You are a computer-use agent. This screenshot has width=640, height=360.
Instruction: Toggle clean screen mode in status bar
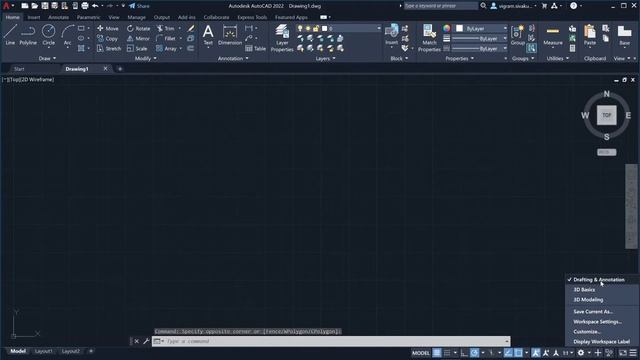point(623,353)
